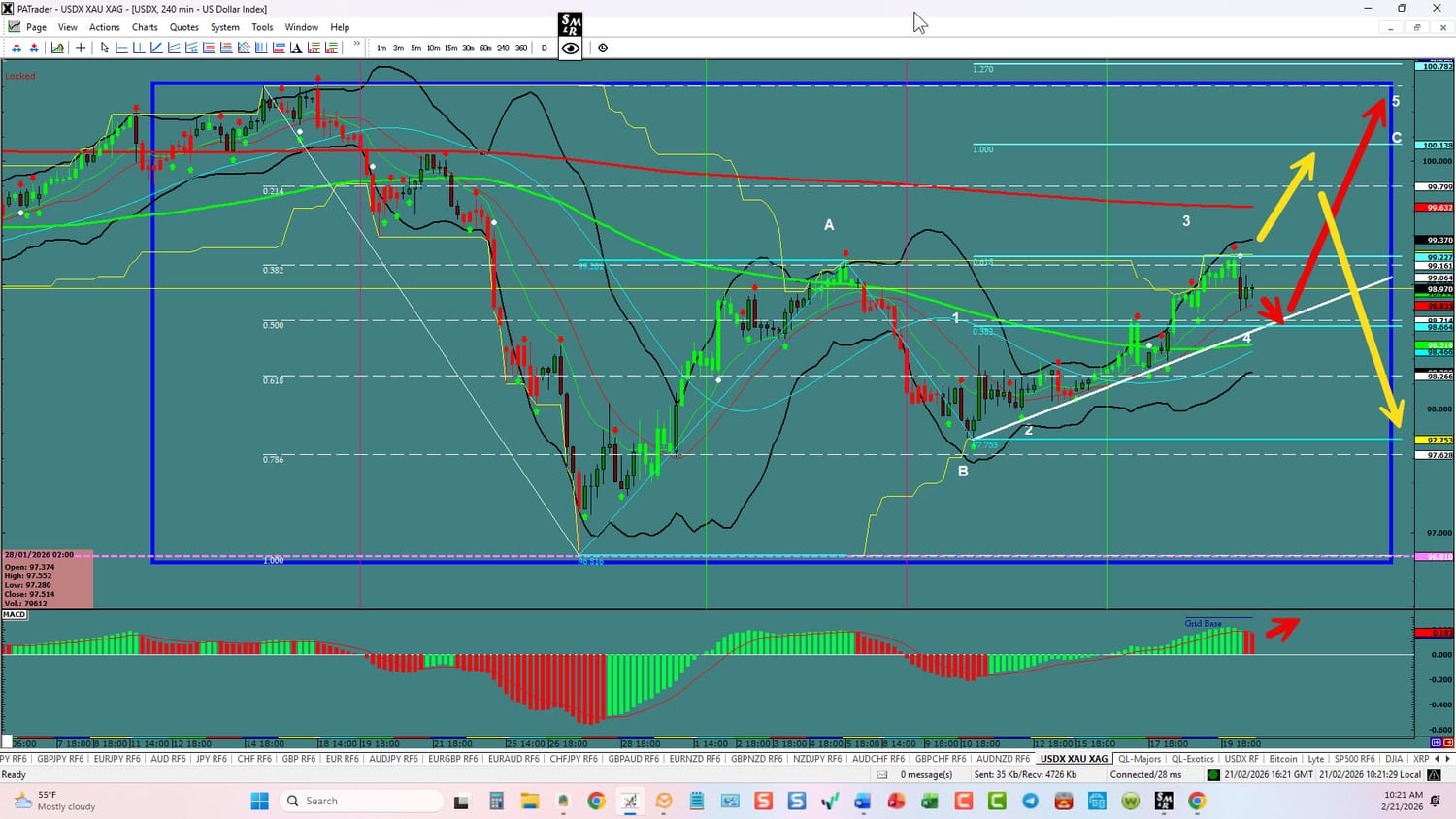Switch chart to 30m timeframe
The width and height of the screenshot is (1456, 819).
(468, 48)
